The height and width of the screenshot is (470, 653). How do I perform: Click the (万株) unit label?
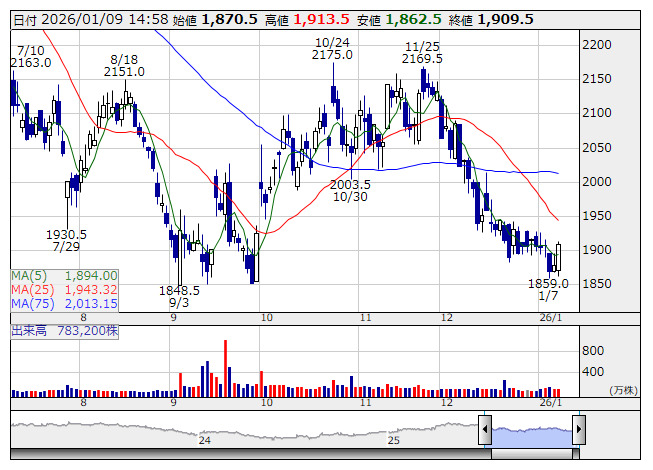coord(623,390)
